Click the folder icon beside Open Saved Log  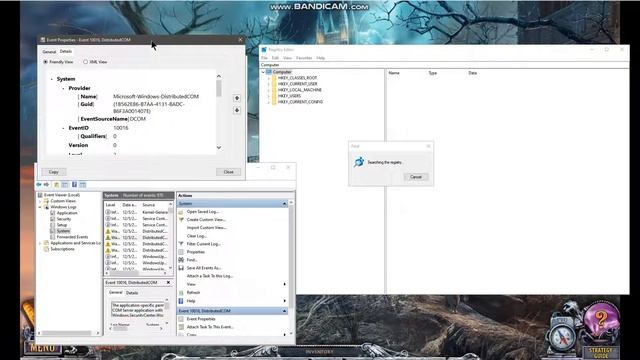(x=181, y=211)
